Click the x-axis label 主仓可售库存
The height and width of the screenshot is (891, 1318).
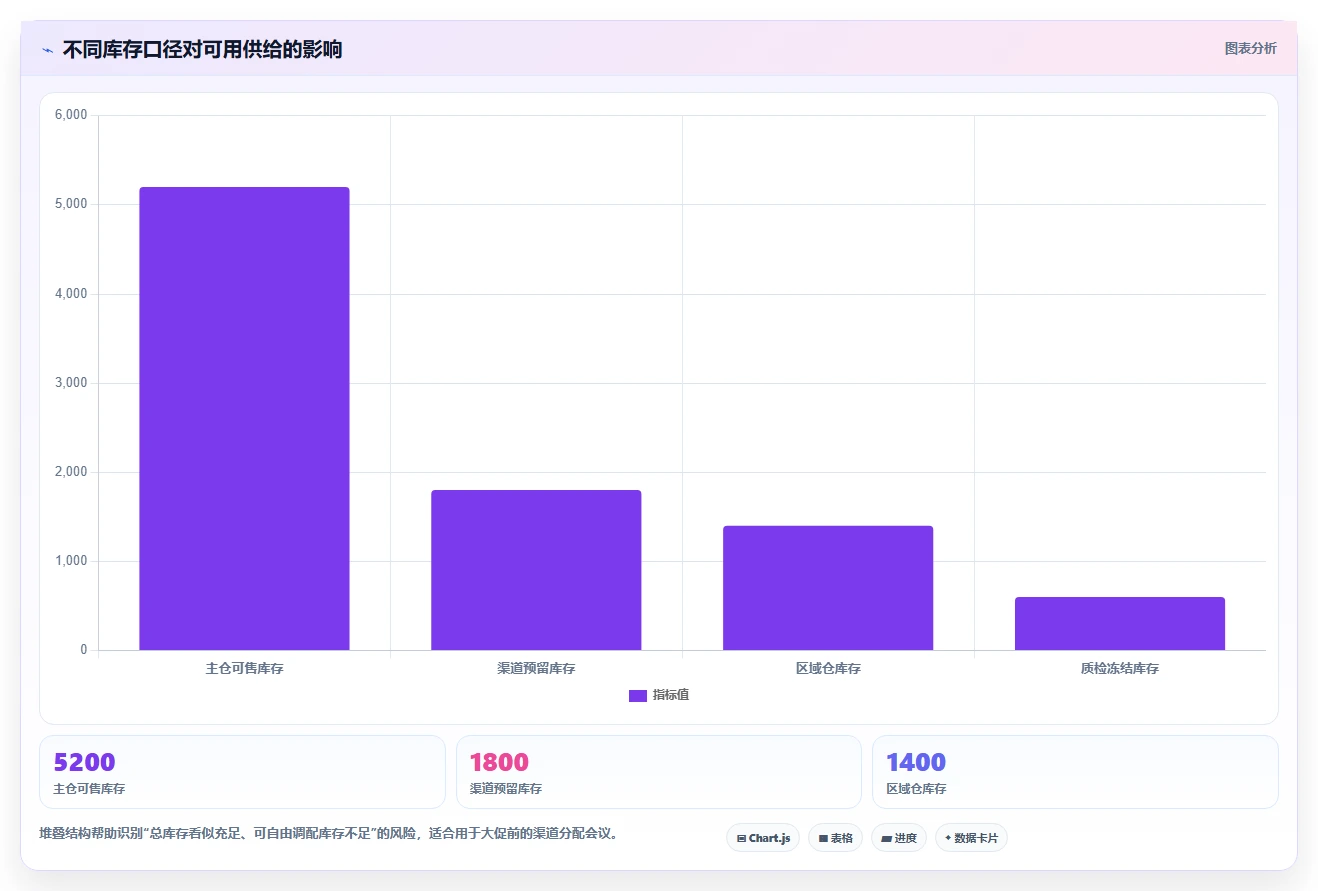pyautogui.click(x=244, y=668)
